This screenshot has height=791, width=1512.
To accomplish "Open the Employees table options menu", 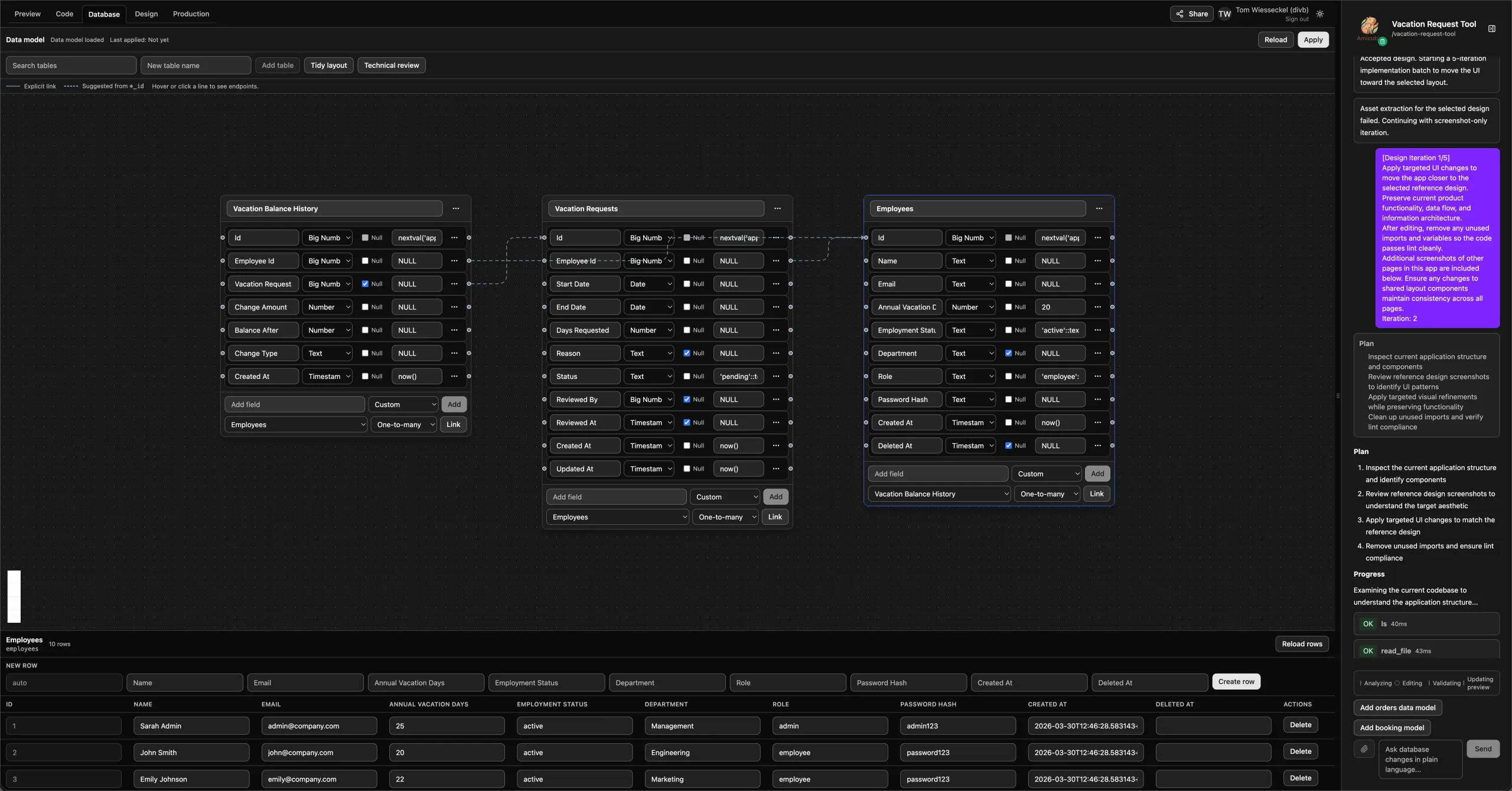I will point(1099,208).
